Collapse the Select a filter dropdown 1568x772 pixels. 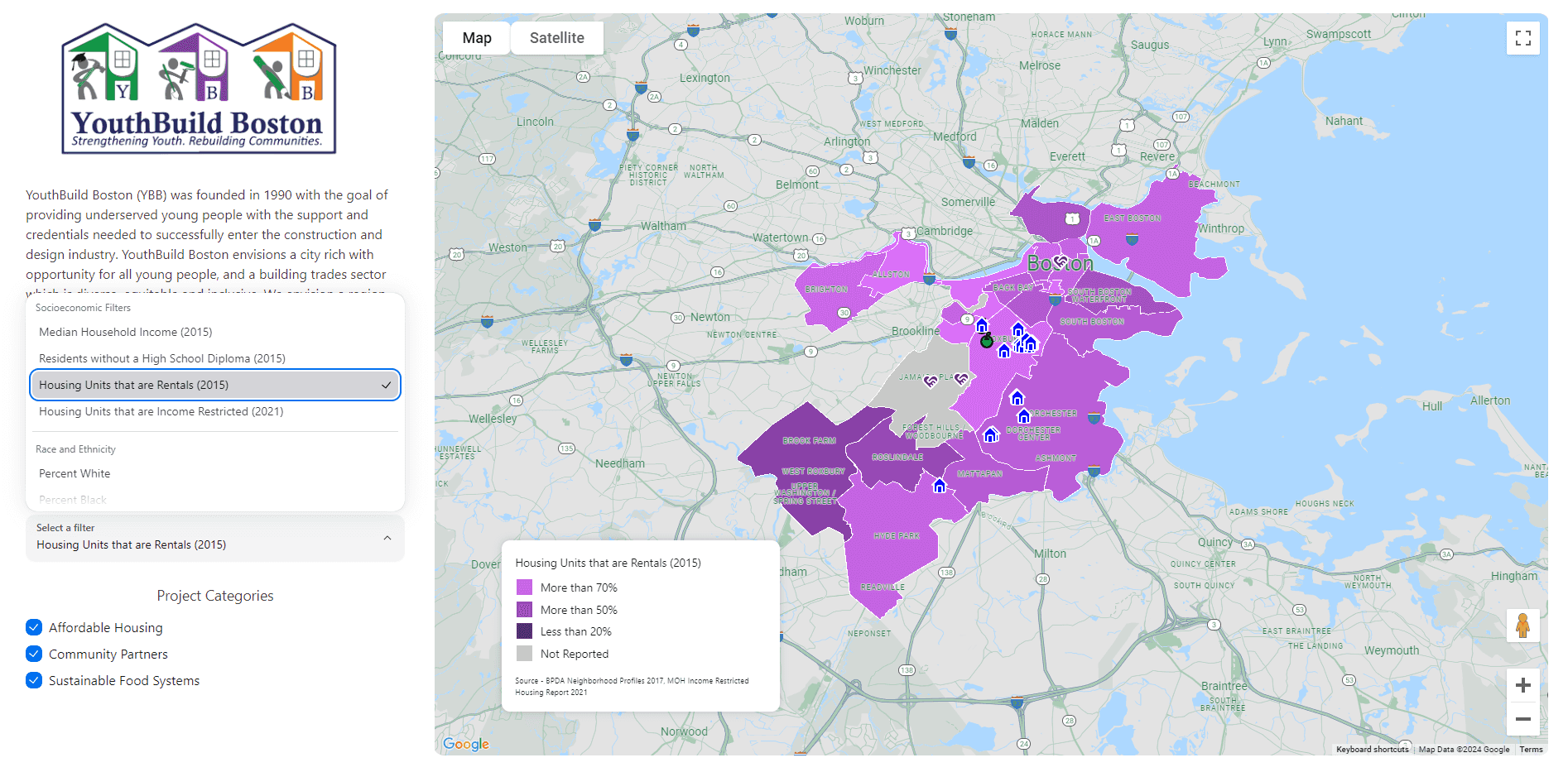click(215, 538)
